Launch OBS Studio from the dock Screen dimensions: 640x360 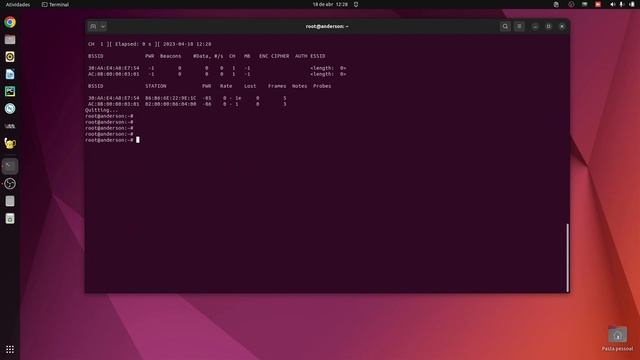[x=10, y=184]
